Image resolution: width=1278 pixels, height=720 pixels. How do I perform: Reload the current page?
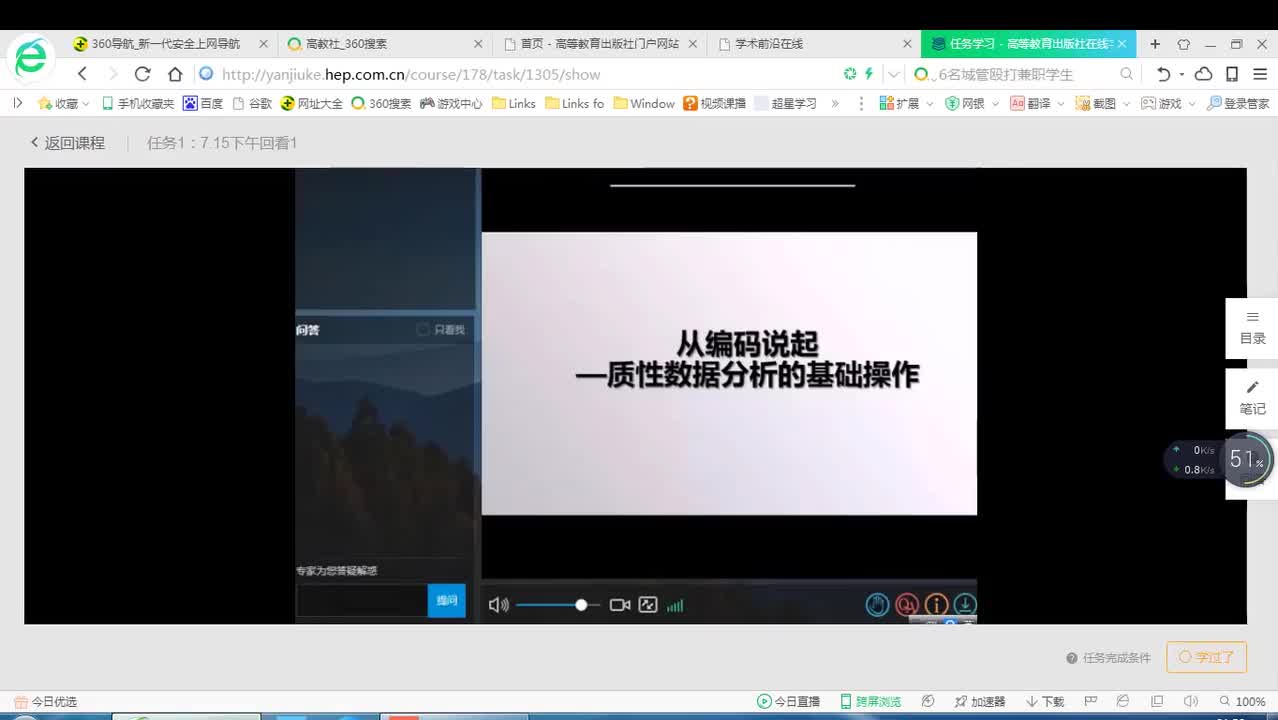[x=142, y=74]
